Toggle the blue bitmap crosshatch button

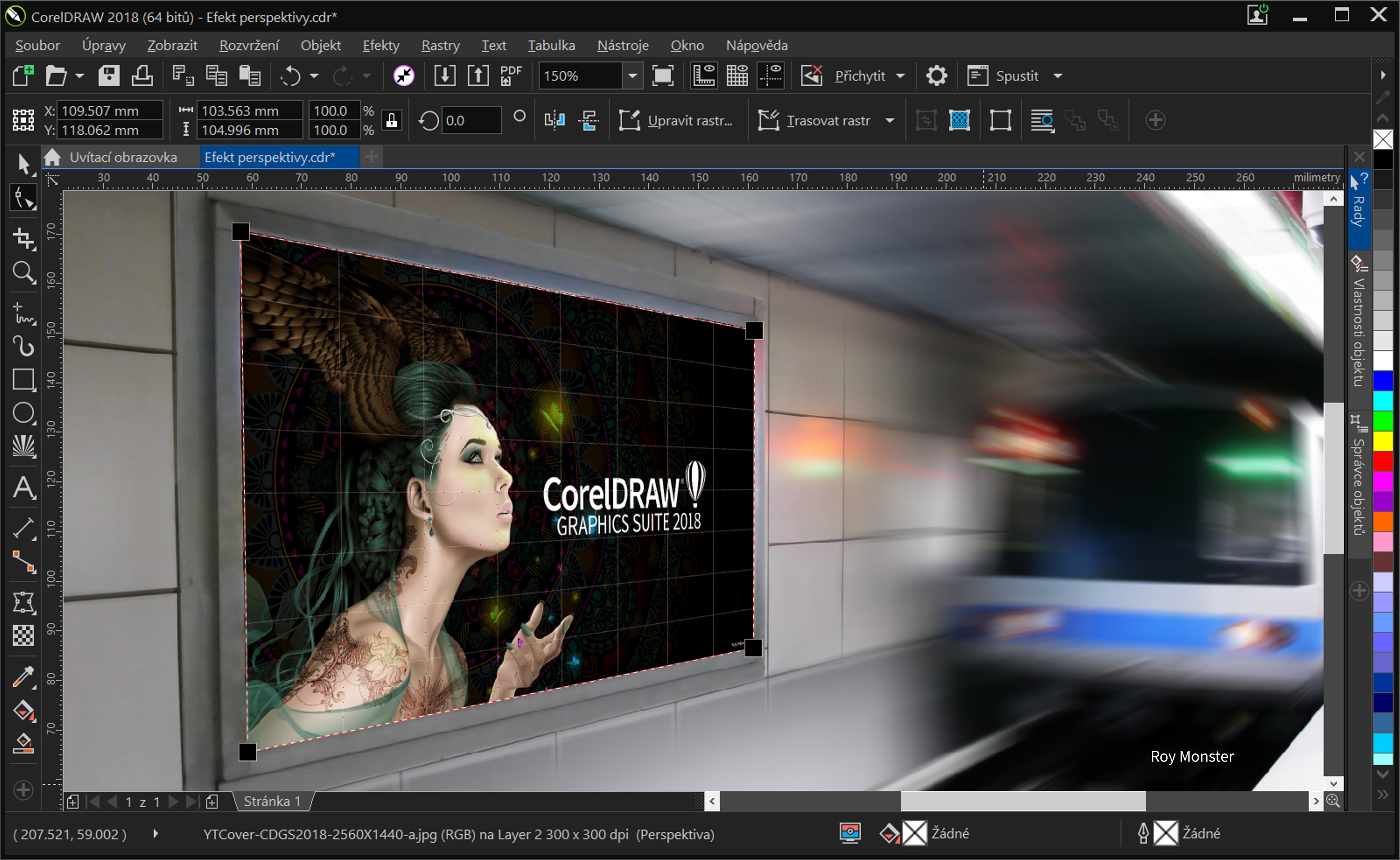click(959, 120)
